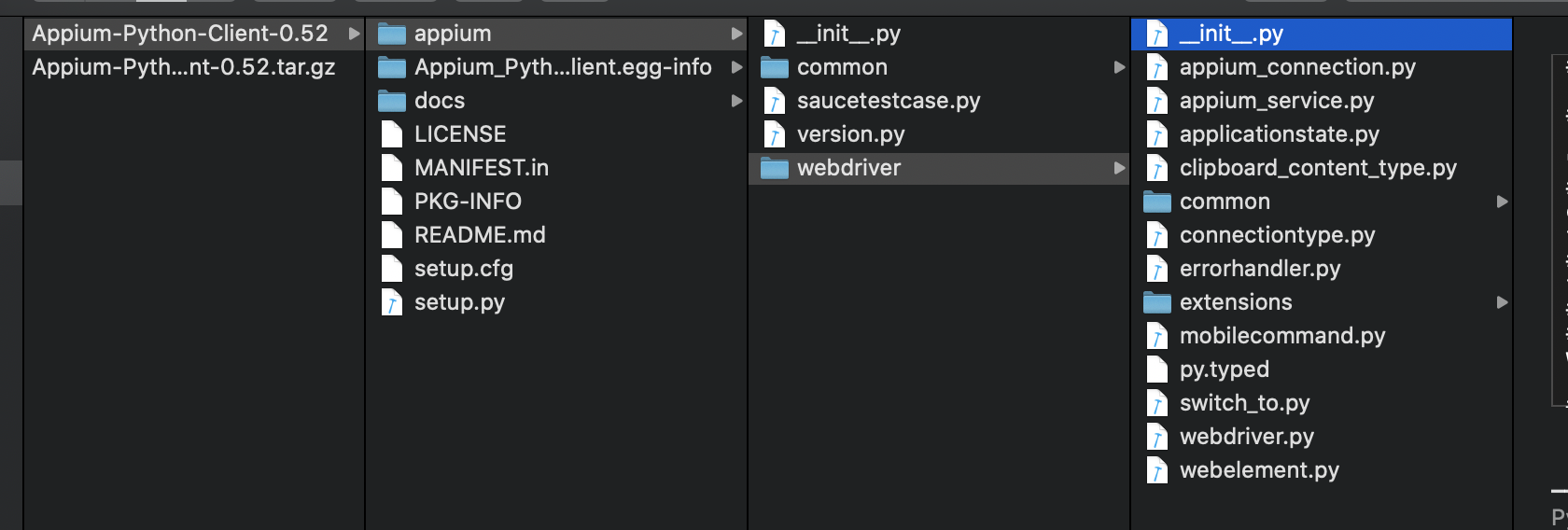1568x530 pixels.
Task: Click the README.md file icon
Action: pyautogui.click(x=391, y=235)
